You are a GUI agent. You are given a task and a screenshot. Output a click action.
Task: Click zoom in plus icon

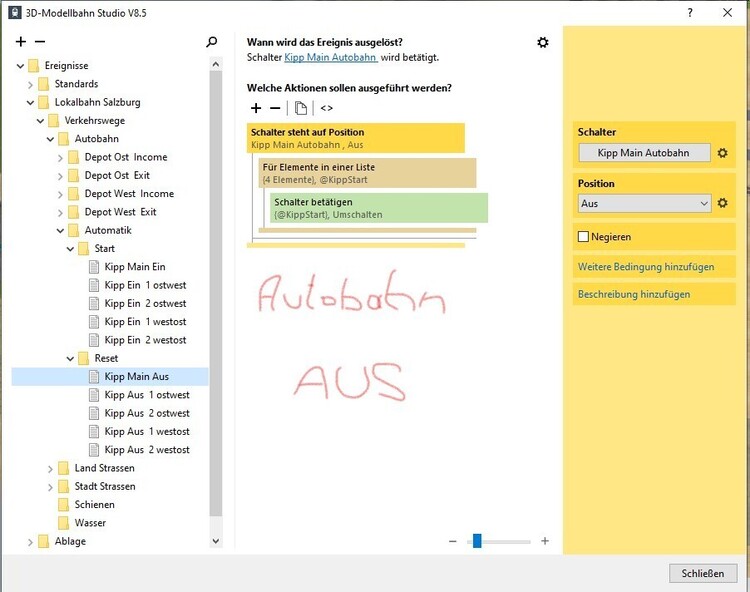point(545,541)
